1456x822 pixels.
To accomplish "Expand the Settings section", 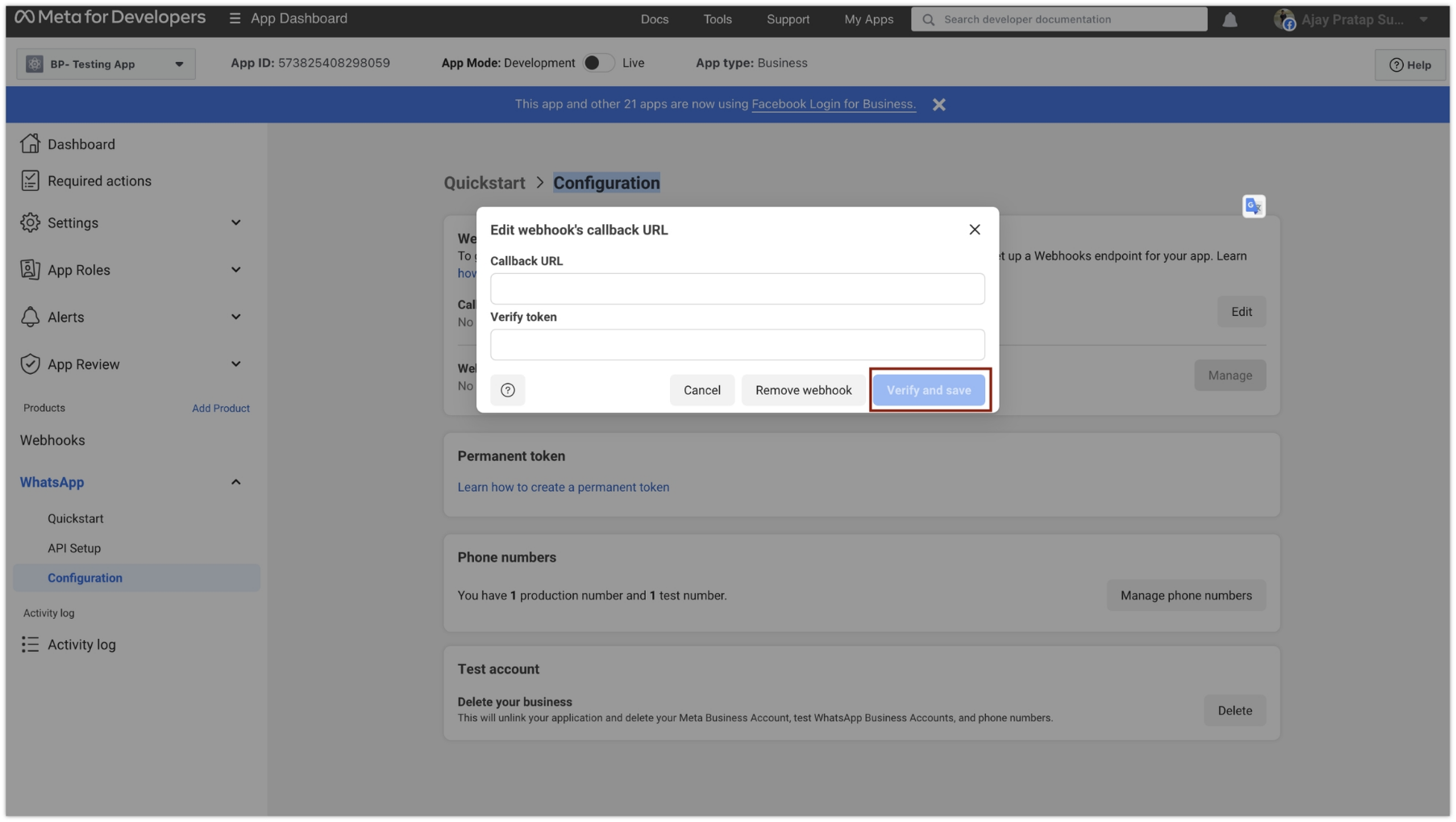I will (235, 223).
